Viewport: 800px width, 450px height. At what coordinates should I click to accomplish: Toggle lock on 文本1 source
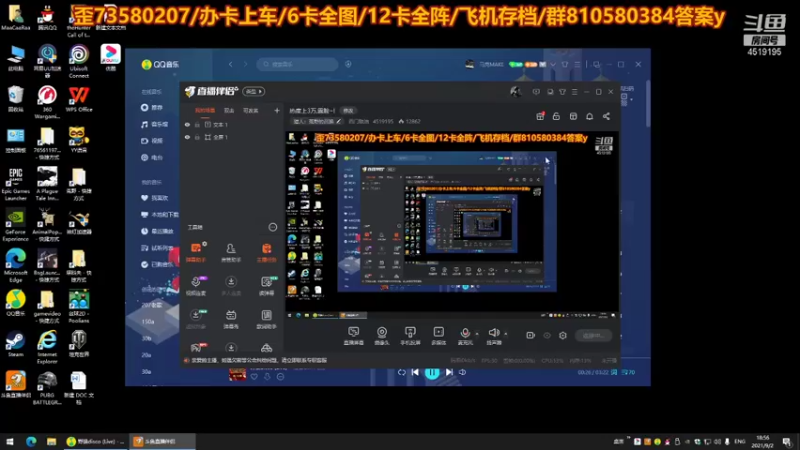tap(197, 124)
